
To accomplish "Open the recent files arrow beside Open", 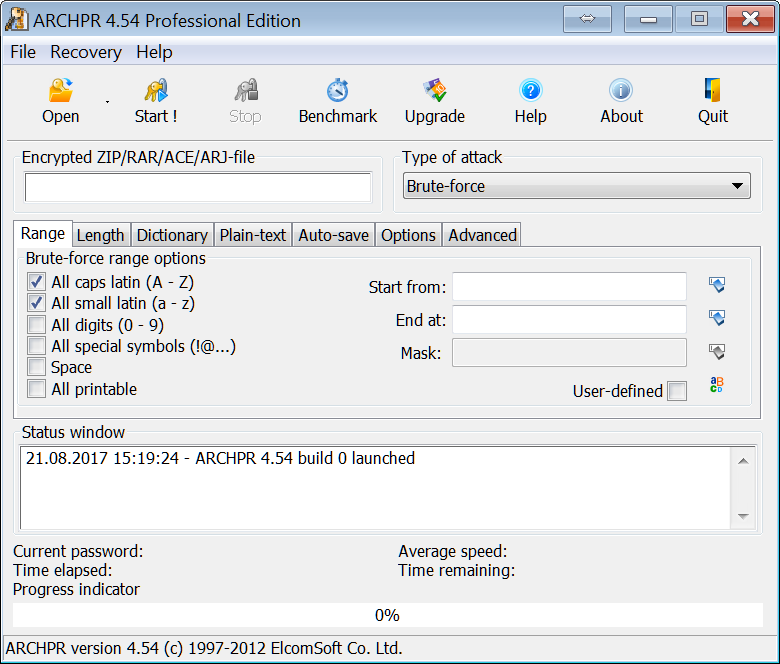I will [x=107, y=102].
